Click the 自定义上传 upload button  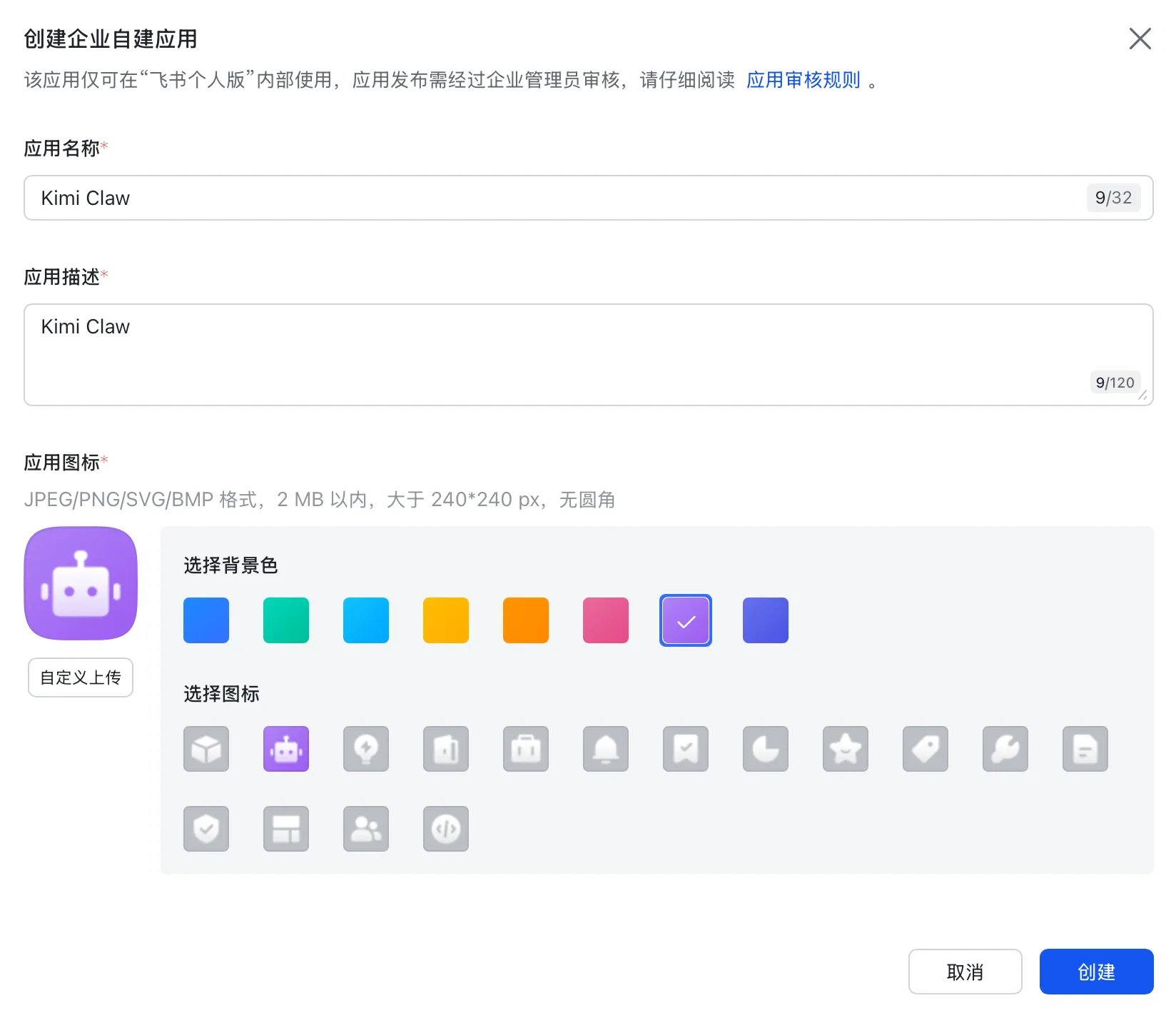point(81,677)
